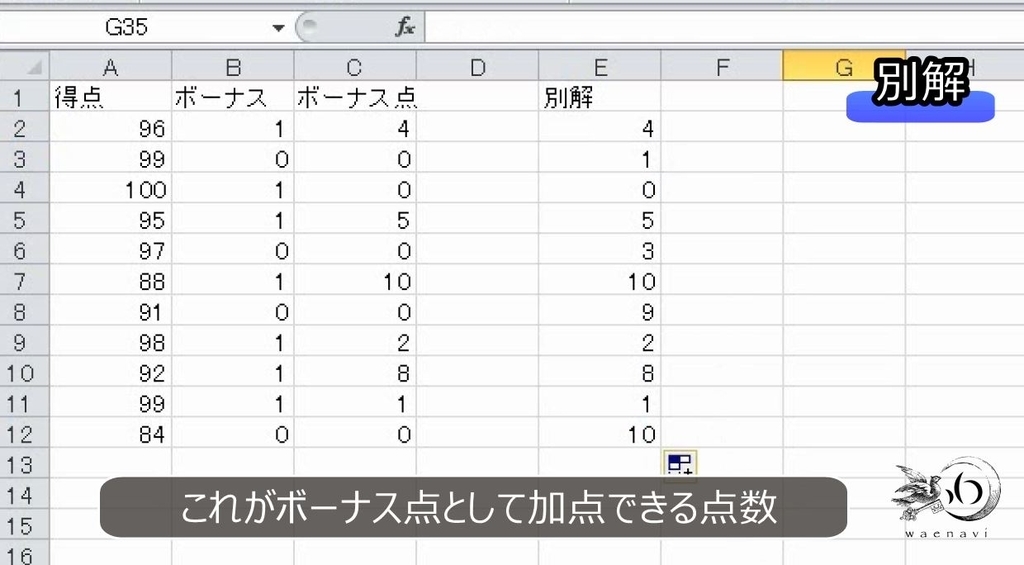Click cell E8 with value 9
The height and width of the screenshot is (565, 1024).
[x=600, y=312]
